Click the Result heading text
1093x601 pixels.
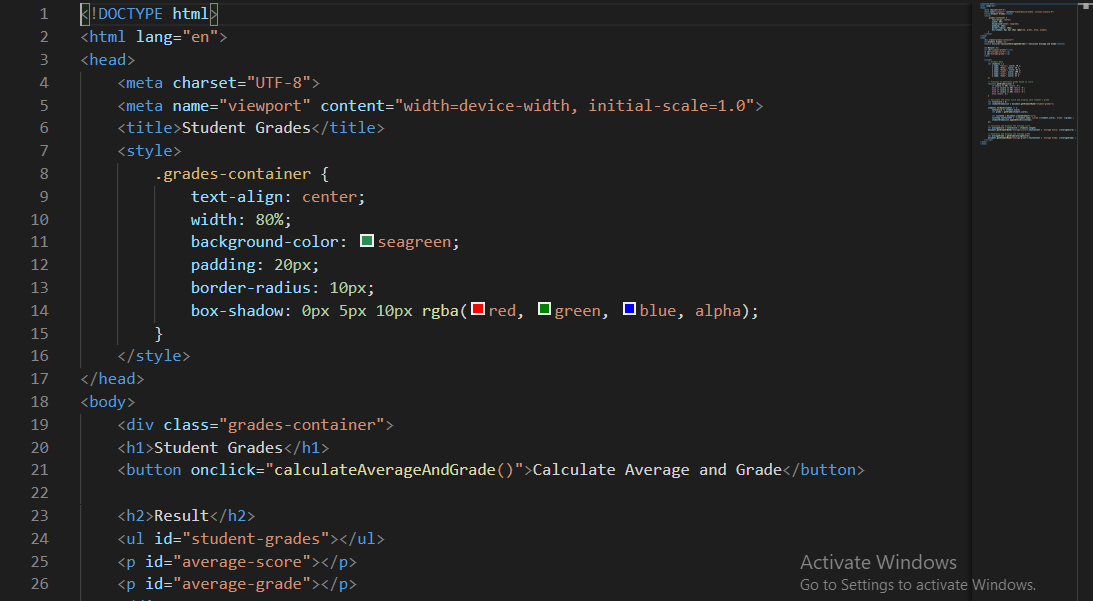(x=181, y=516)
